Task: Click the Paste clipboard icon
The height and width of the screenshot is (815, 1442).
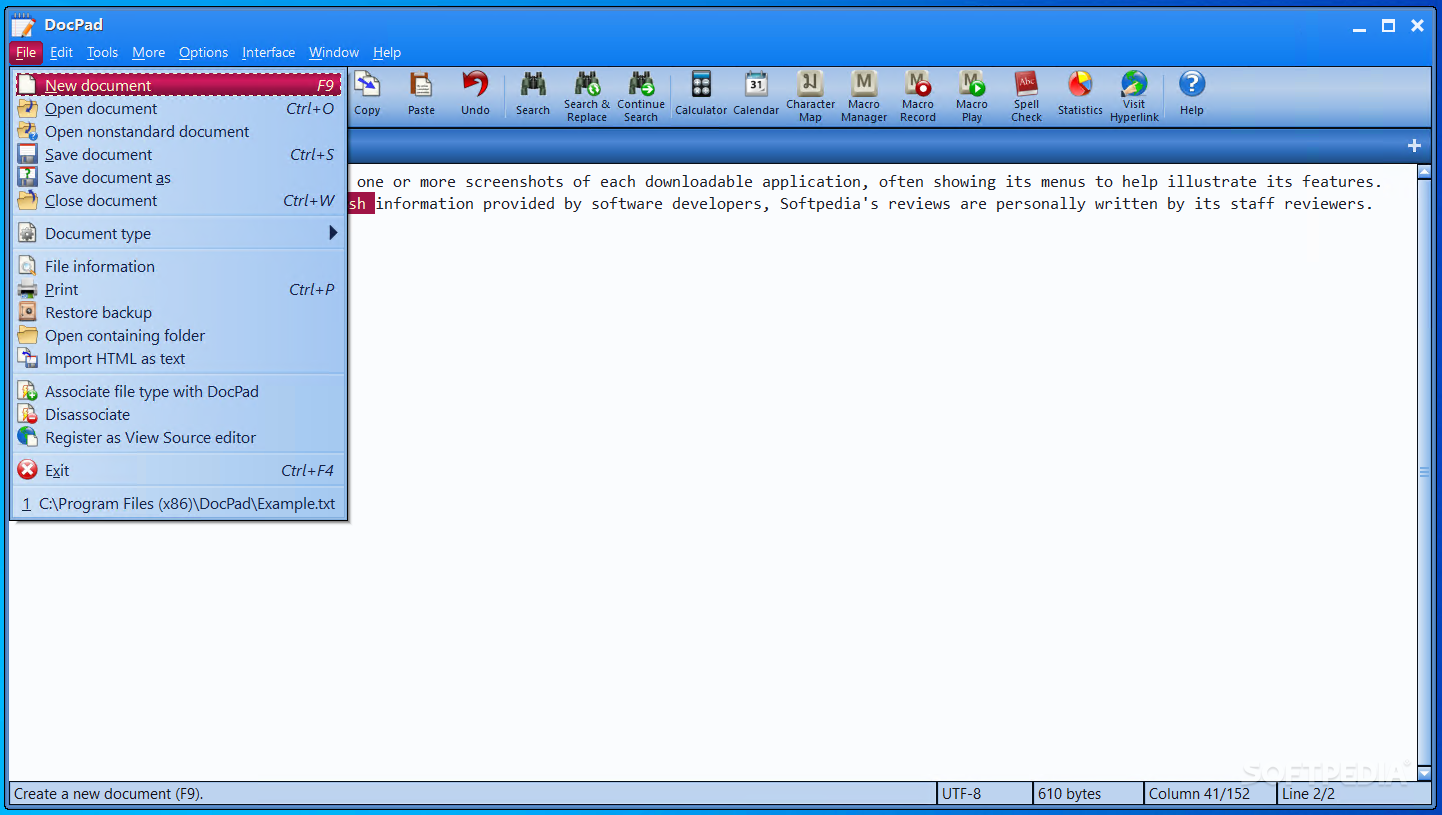Action: pyautogui.click(x=421, y=95)
